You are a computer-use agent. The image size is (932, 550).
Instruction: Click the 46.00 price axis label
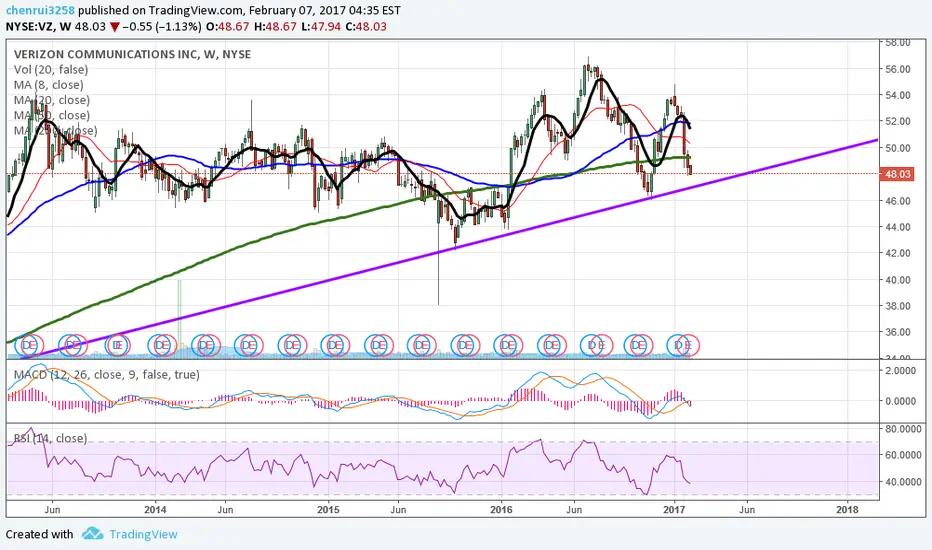pyautogui.click(x=898, y=201)
